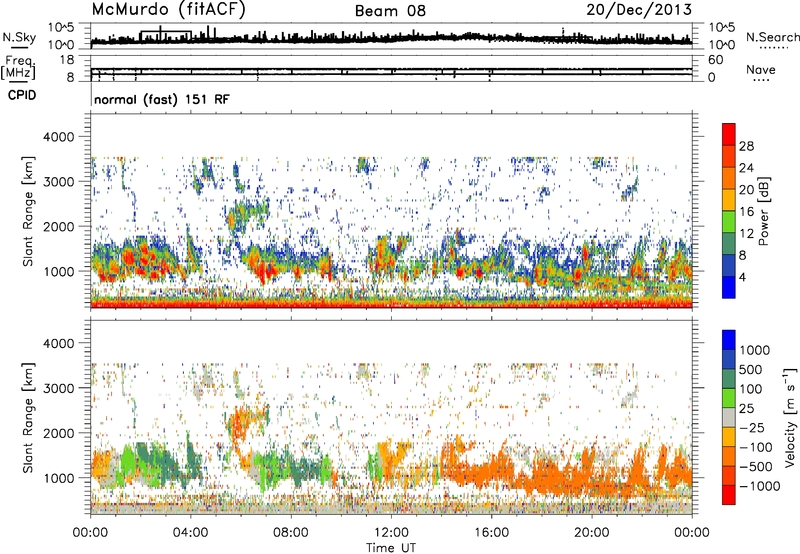Click the red ground scatter band at bottom of power panel

391,304
